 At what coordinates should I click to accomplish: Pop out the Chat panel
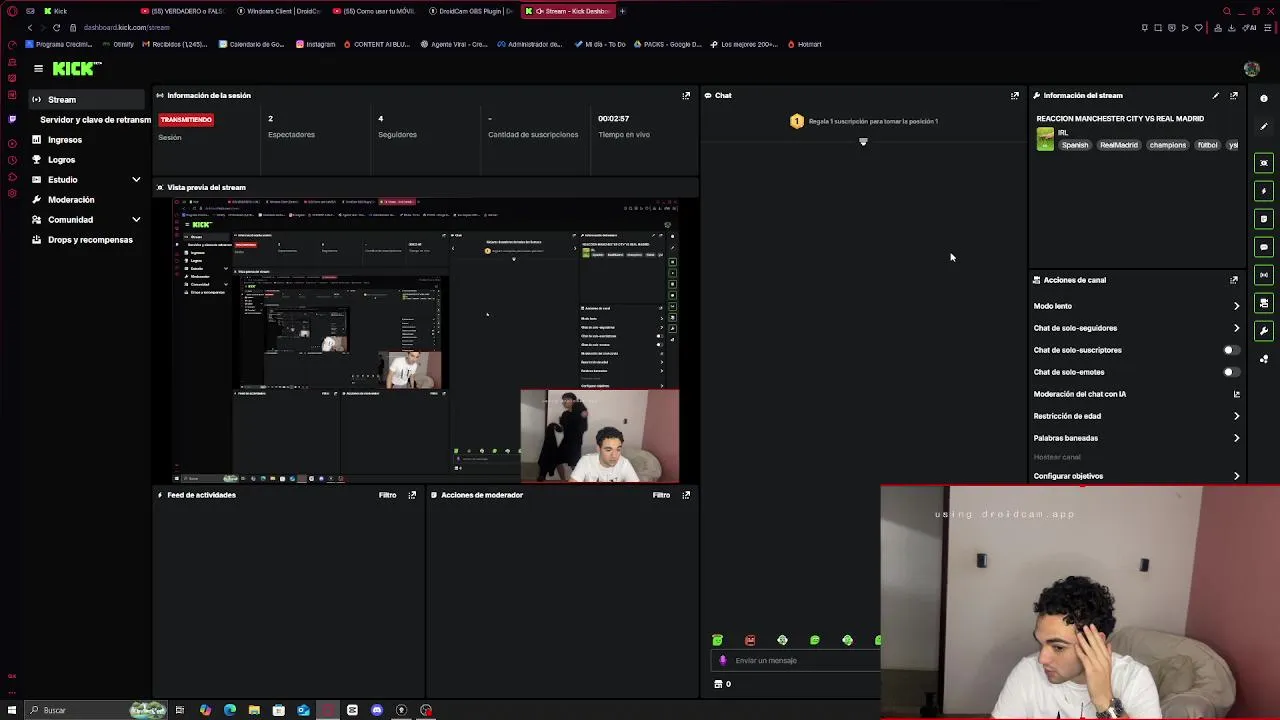click(x=1015, y=96)
